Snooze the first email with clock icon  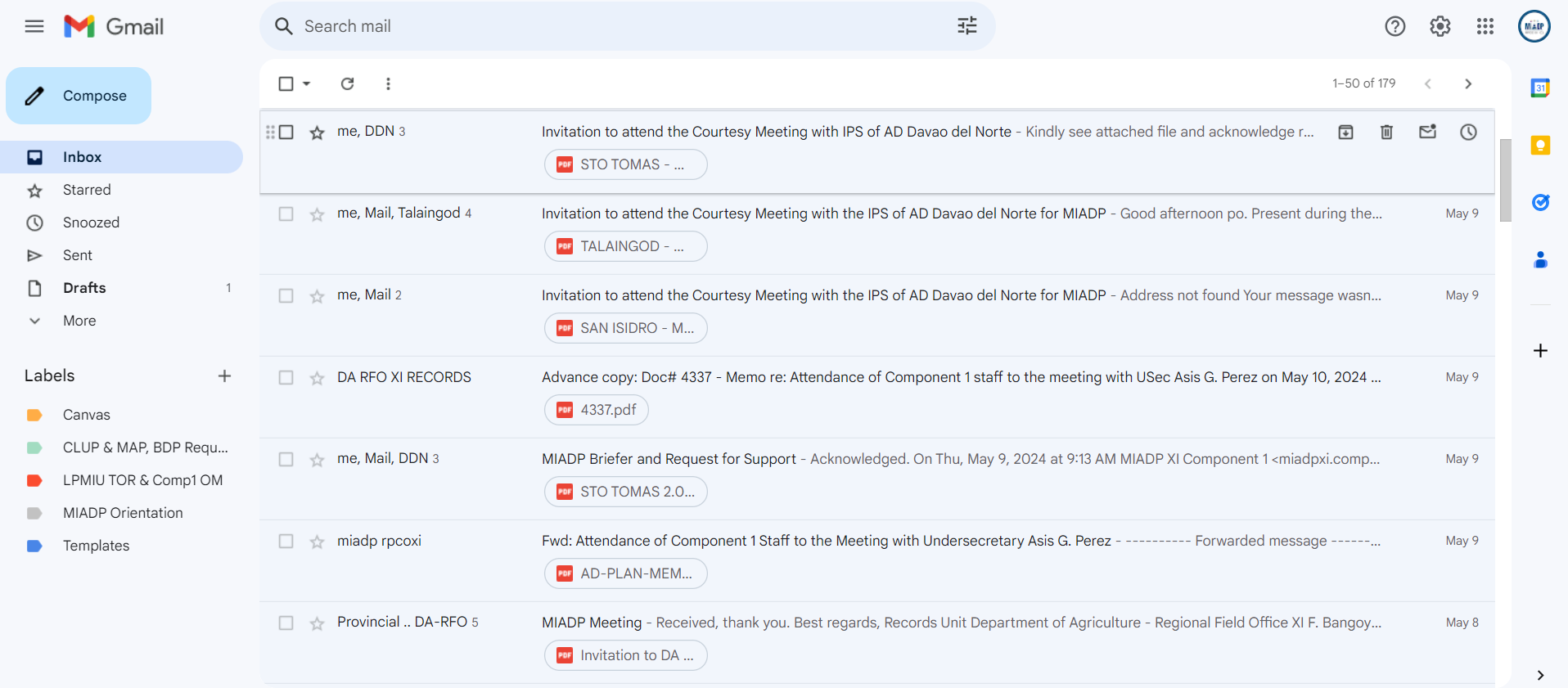(1468, 132)
